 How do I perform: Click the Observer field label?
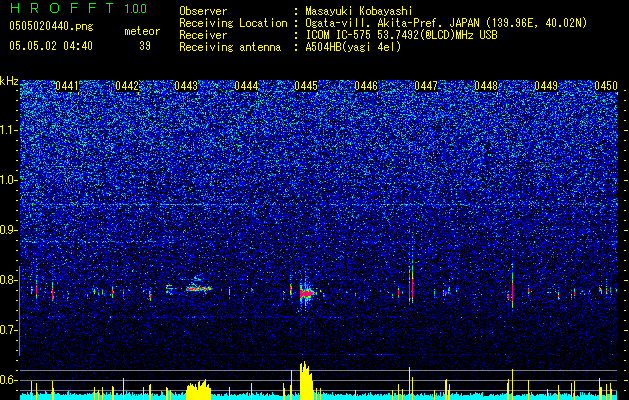click(x=203, y=12)
